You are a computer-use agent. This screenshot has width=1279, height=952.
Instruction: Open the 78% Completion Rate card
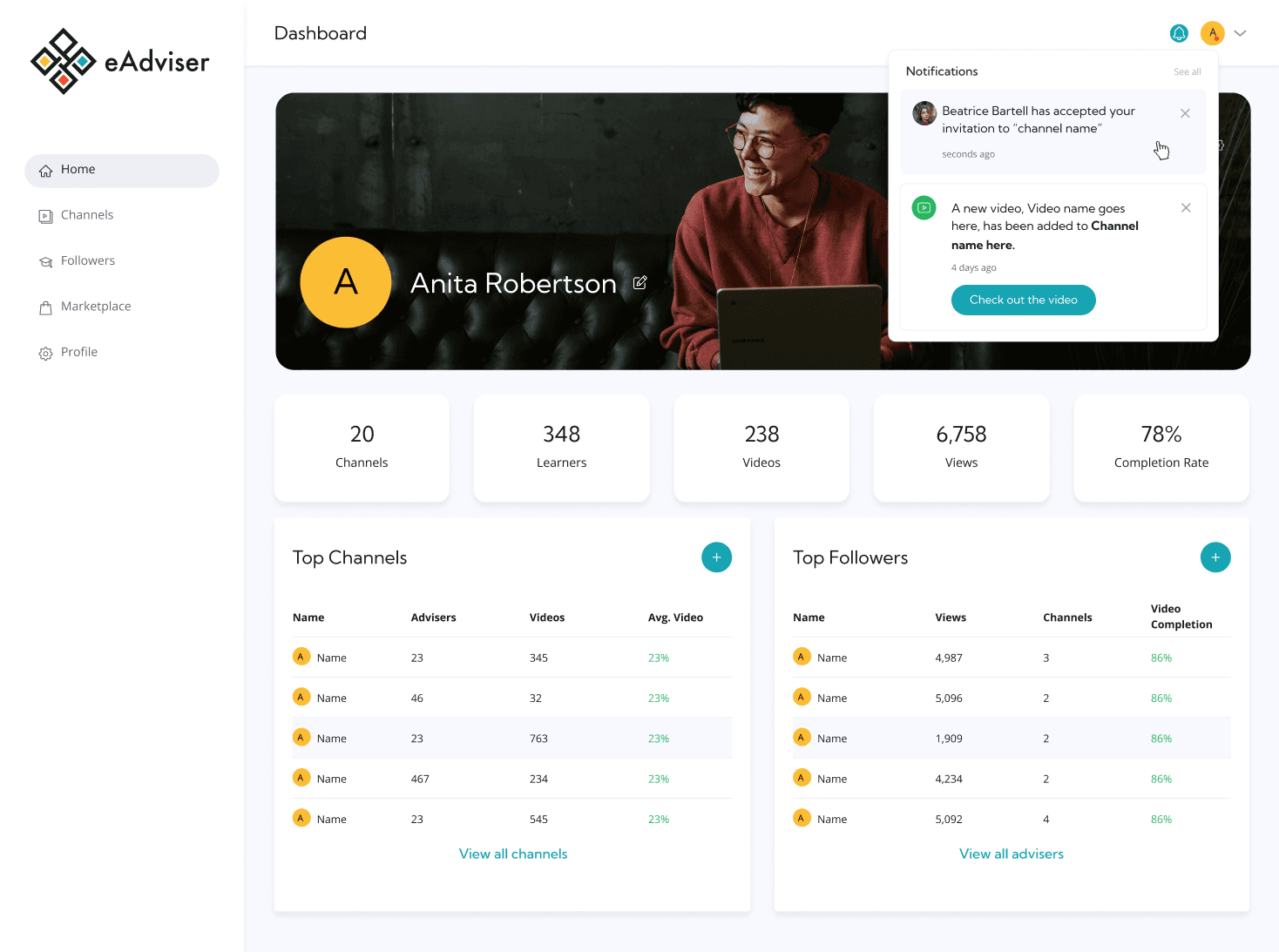(x=1161, y=447)
